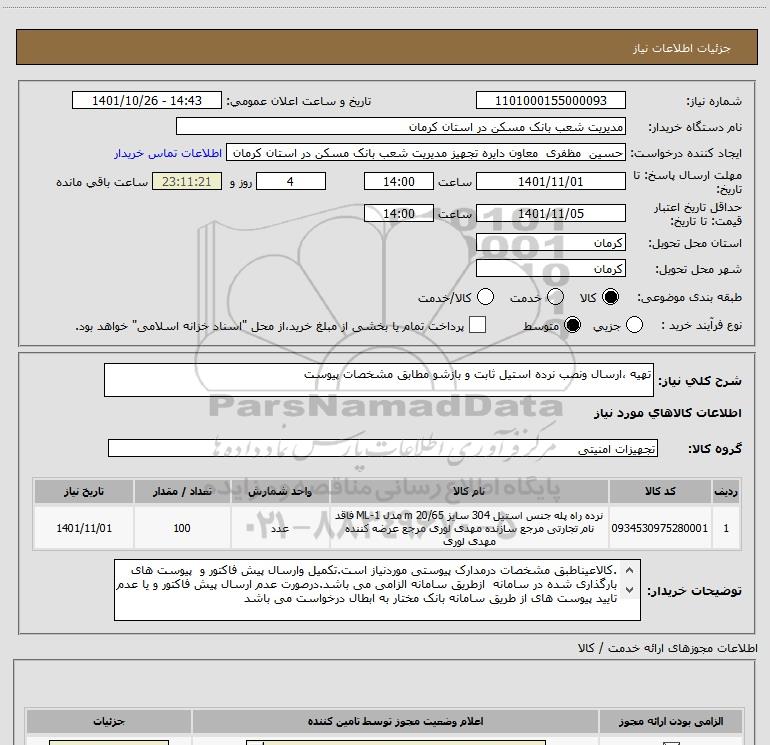Click the تاریخ نیاز column header

click(83, 491)
